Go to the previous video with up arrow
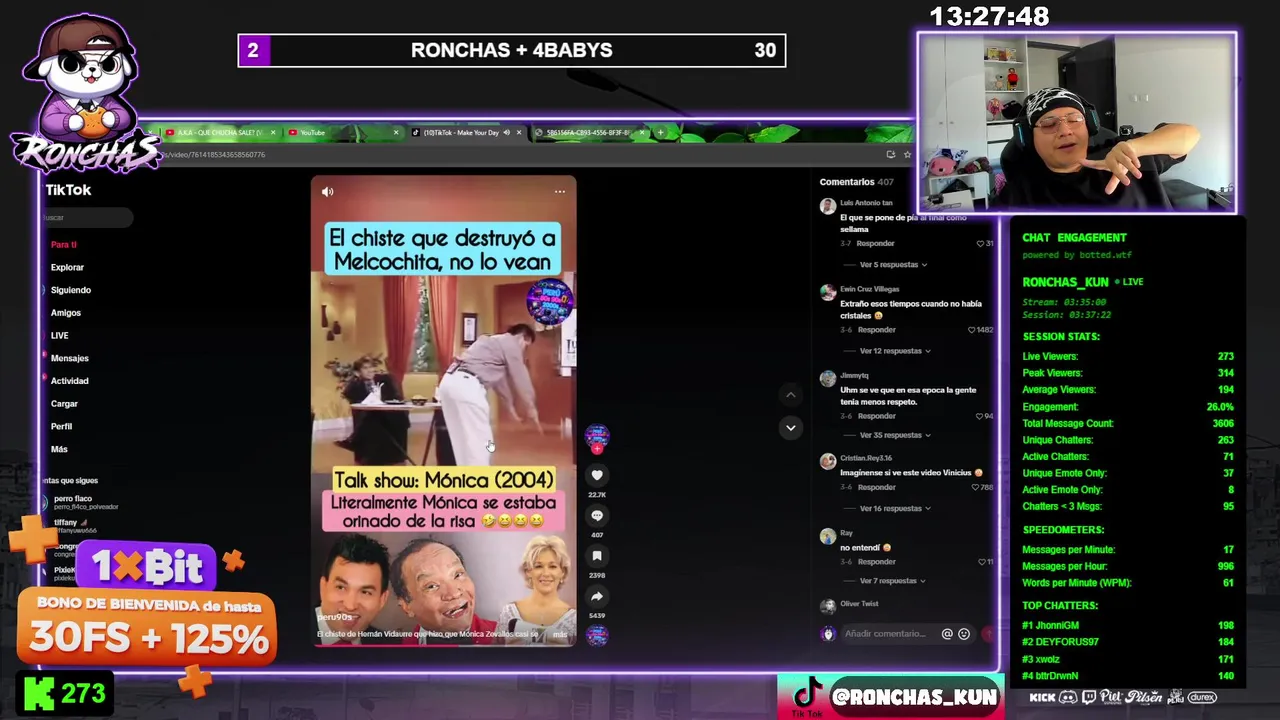The image size is (1280, 720). (x=790, y=395)
